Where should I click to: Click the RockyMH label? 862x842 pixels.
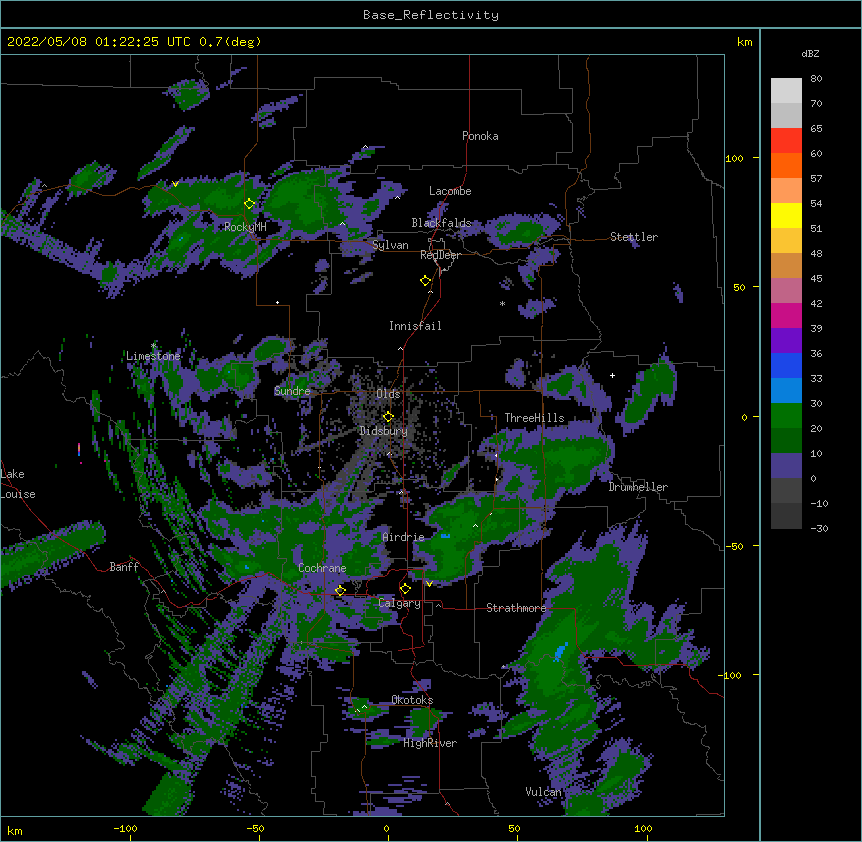coord(245,227)
